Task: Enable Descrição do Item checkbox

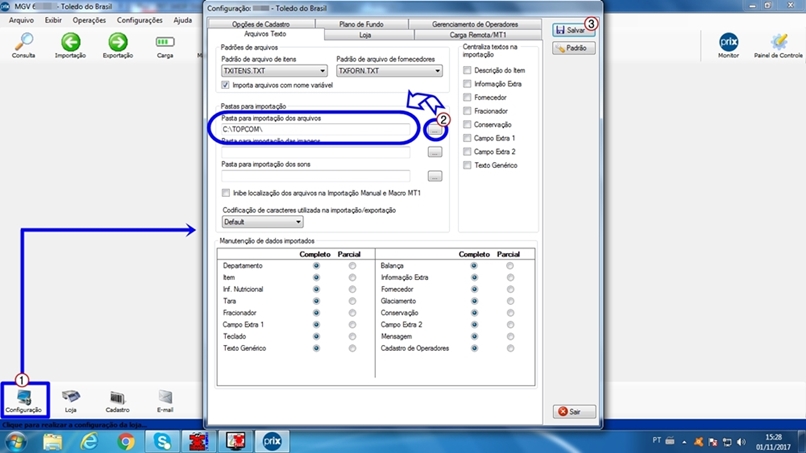Action: [x=467, y=70]
